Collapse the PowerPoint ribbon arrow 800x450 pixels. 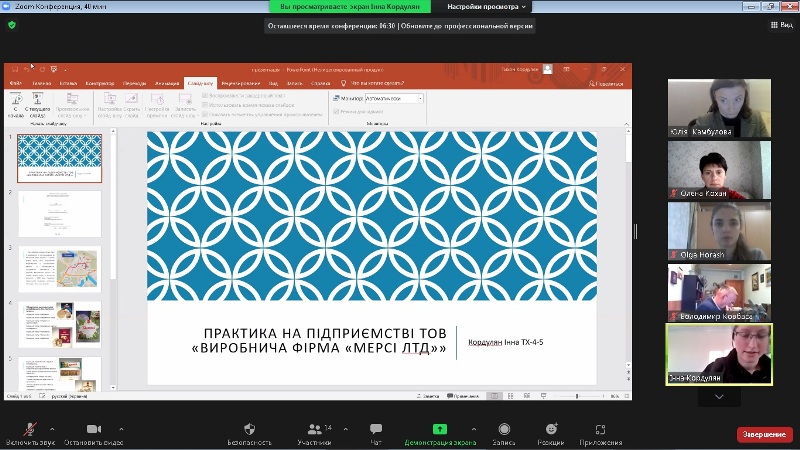click(x=627, y=123)
